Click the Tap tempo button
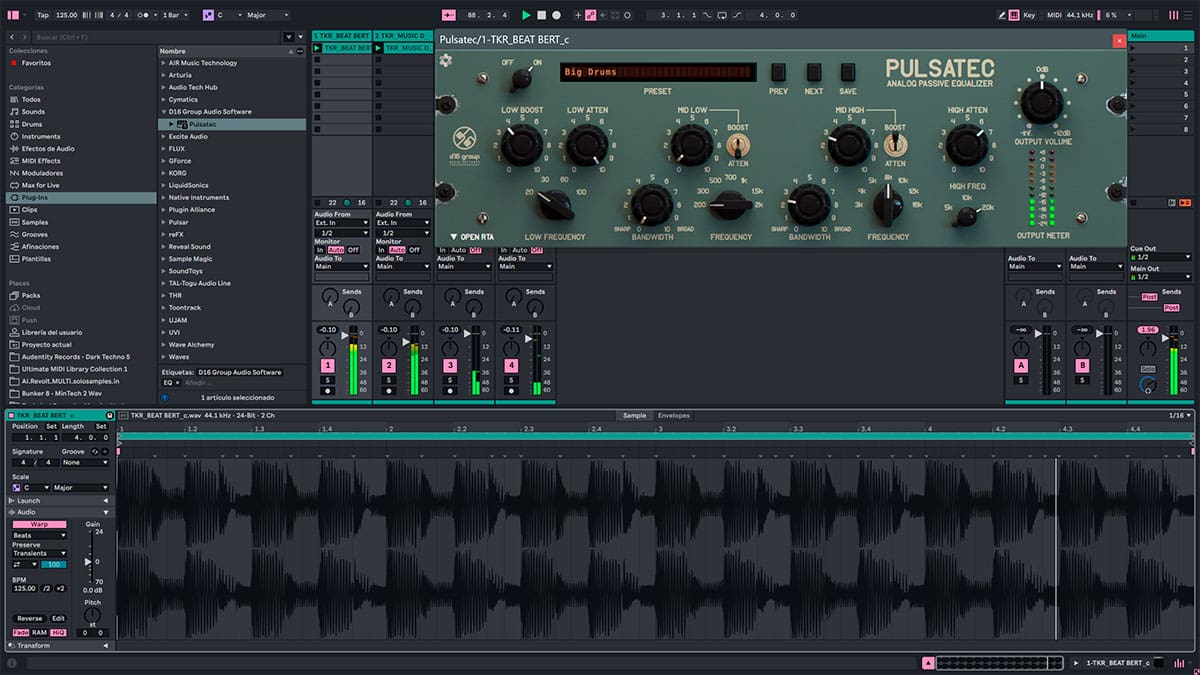 (x=42, y=15)
